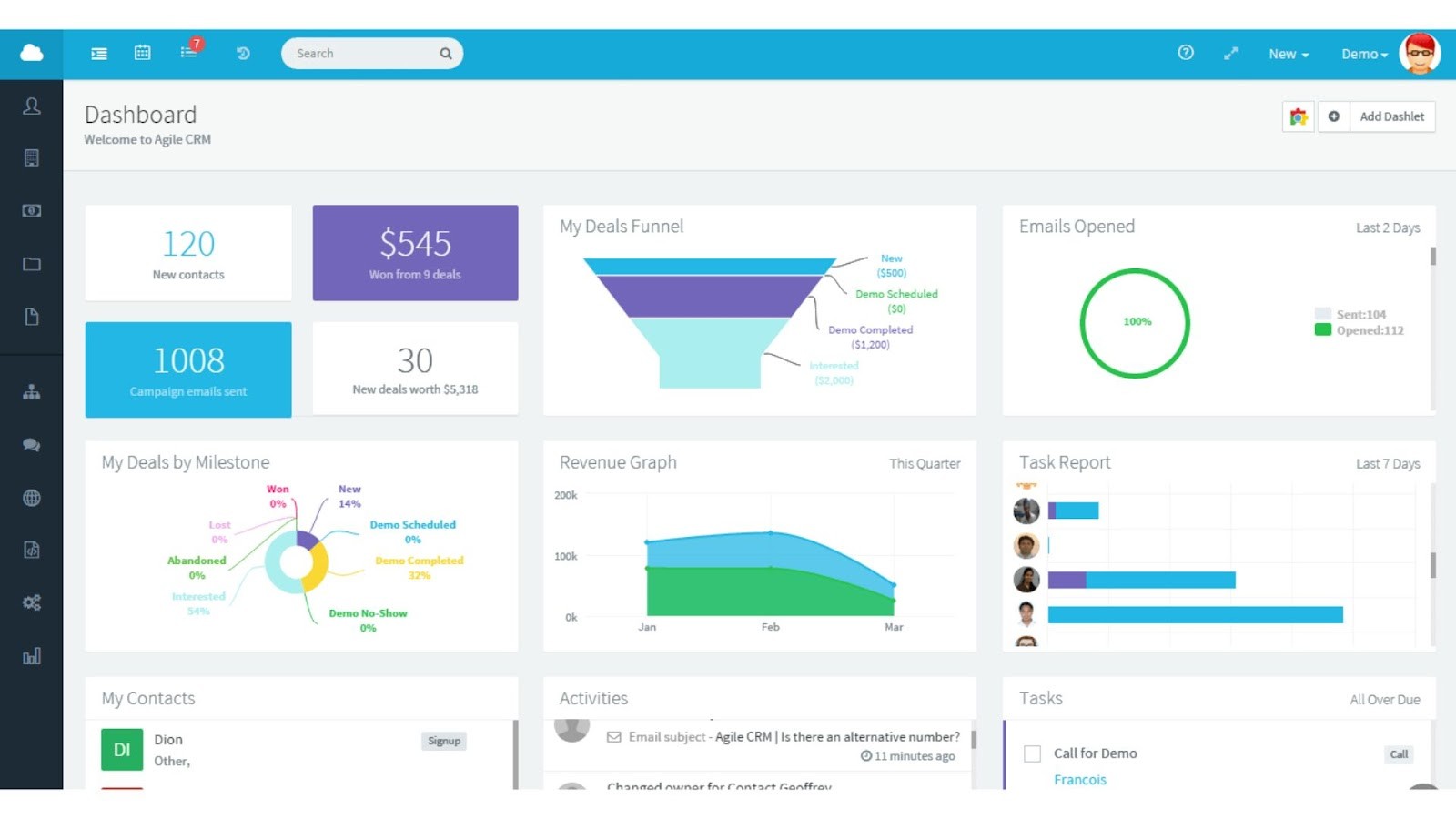Image resolution: width=1456 pixels, height=819 pixels.
Task: Click inside the Search field
Action: [x=364, y=53]
